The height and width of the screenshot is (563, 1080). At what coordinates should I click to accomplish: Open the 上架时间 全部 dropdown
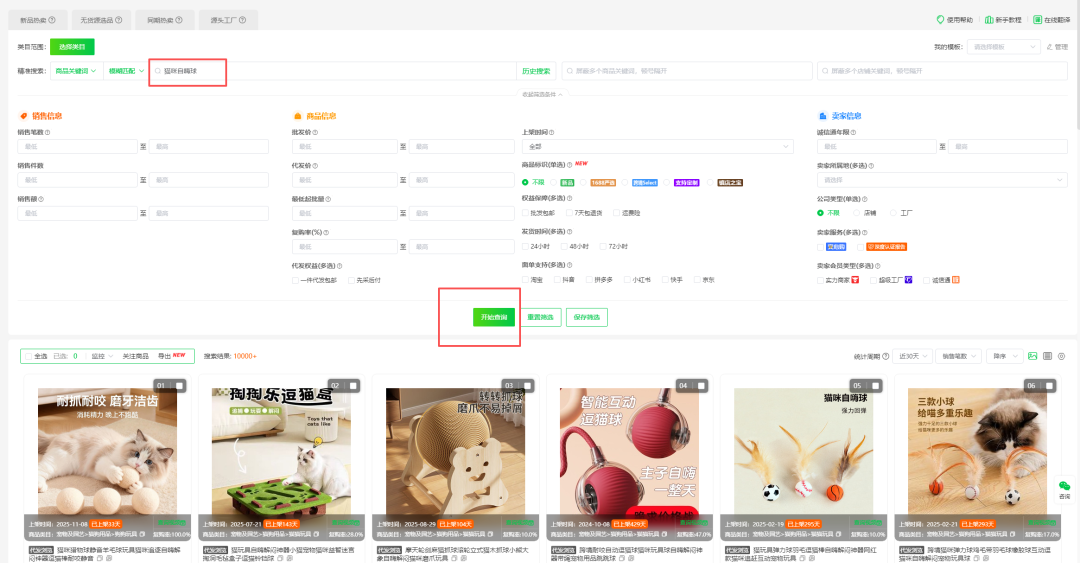point(657,147)
